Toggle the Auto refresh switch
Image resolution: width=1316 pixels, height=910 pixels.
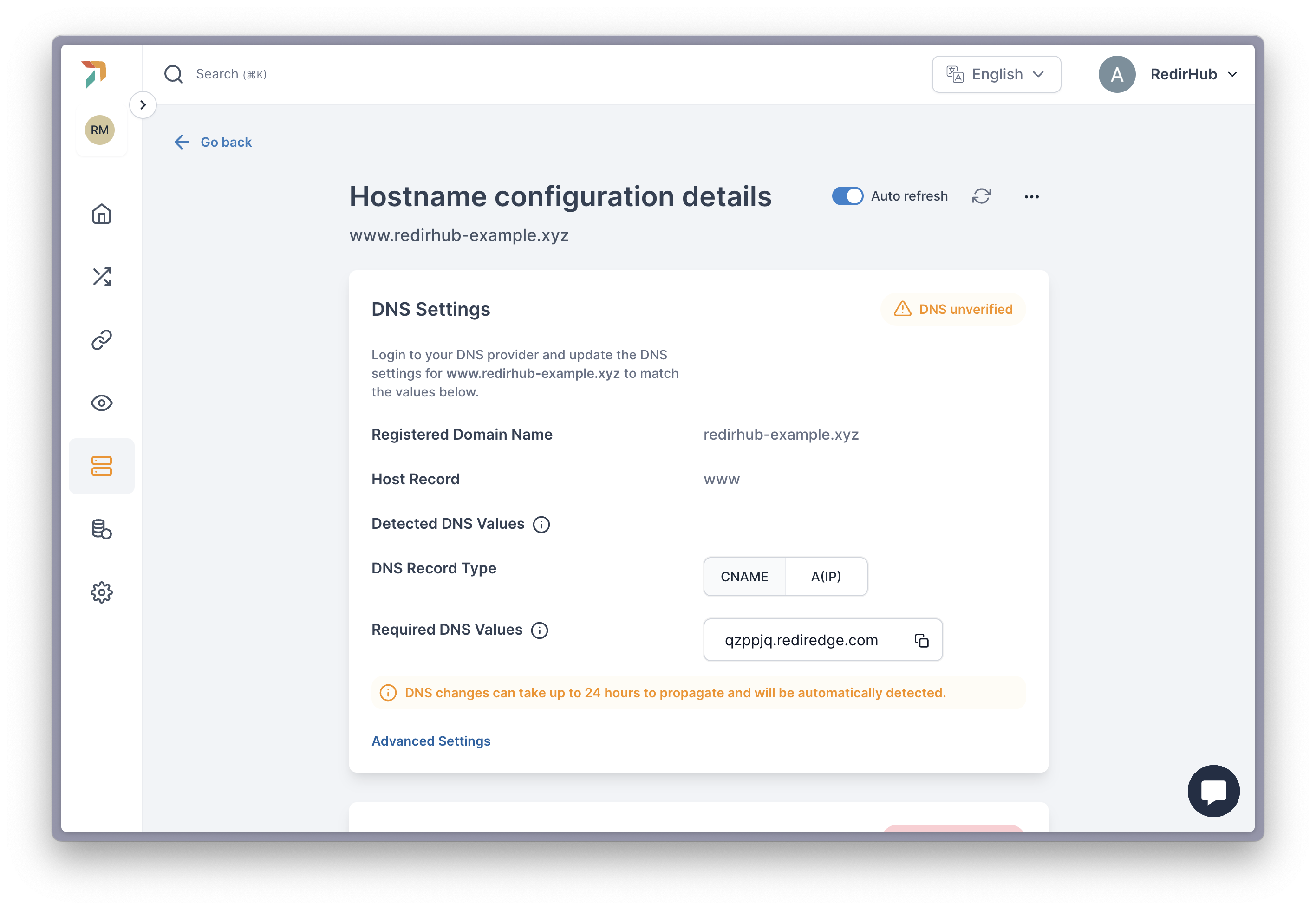(847, 196)
